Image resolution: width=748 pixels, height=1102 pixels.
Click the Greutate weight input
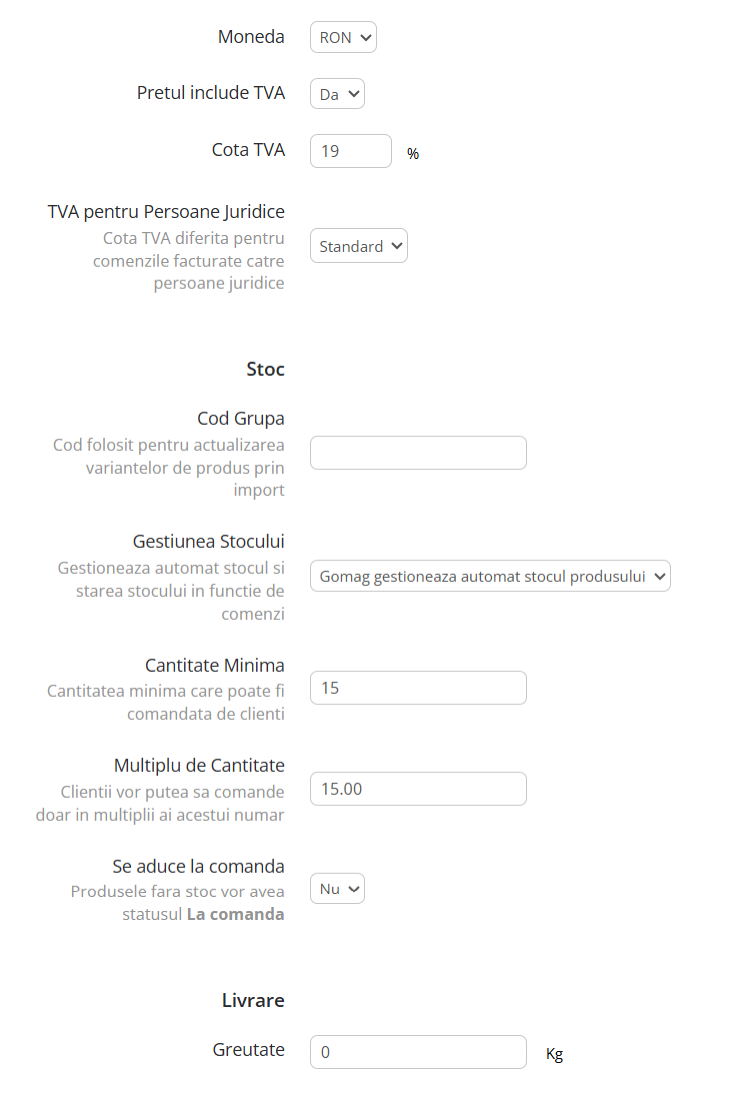pyautogui.click(x=418, y=1052)
